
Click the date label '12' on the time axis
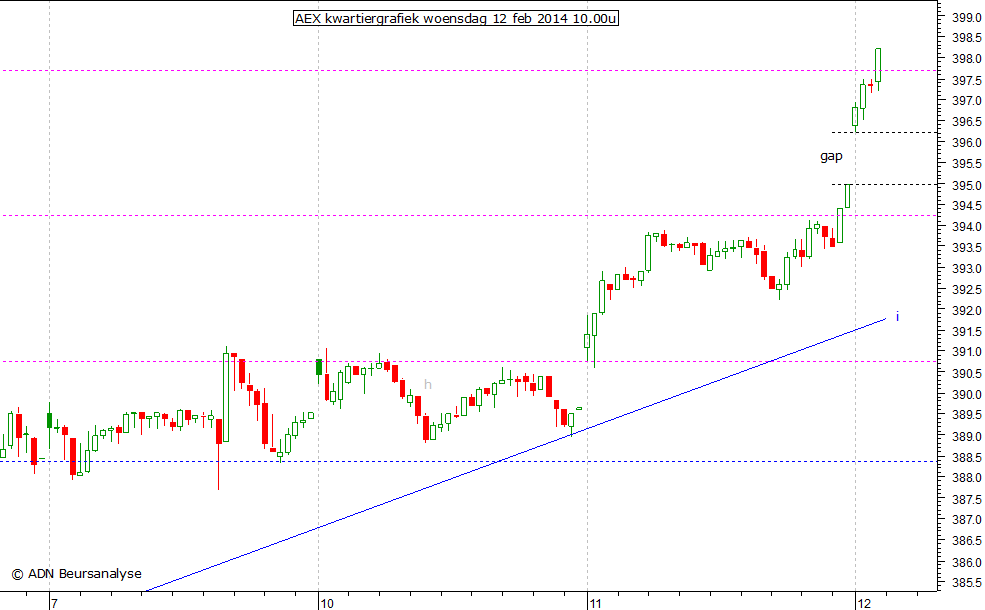(864, 604)
